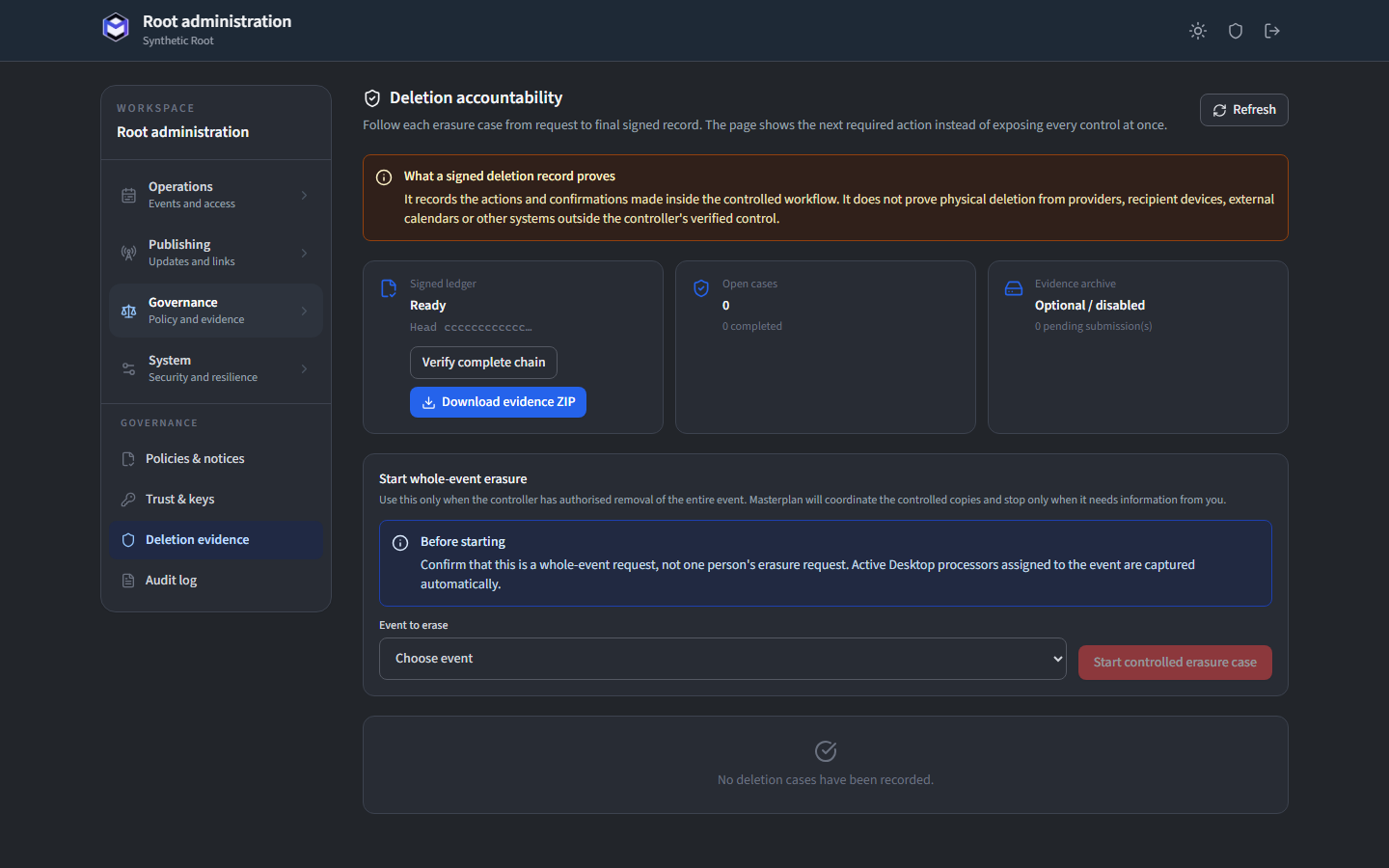Open Policies & notices page
1389x868 pixels.
(216, 459)
